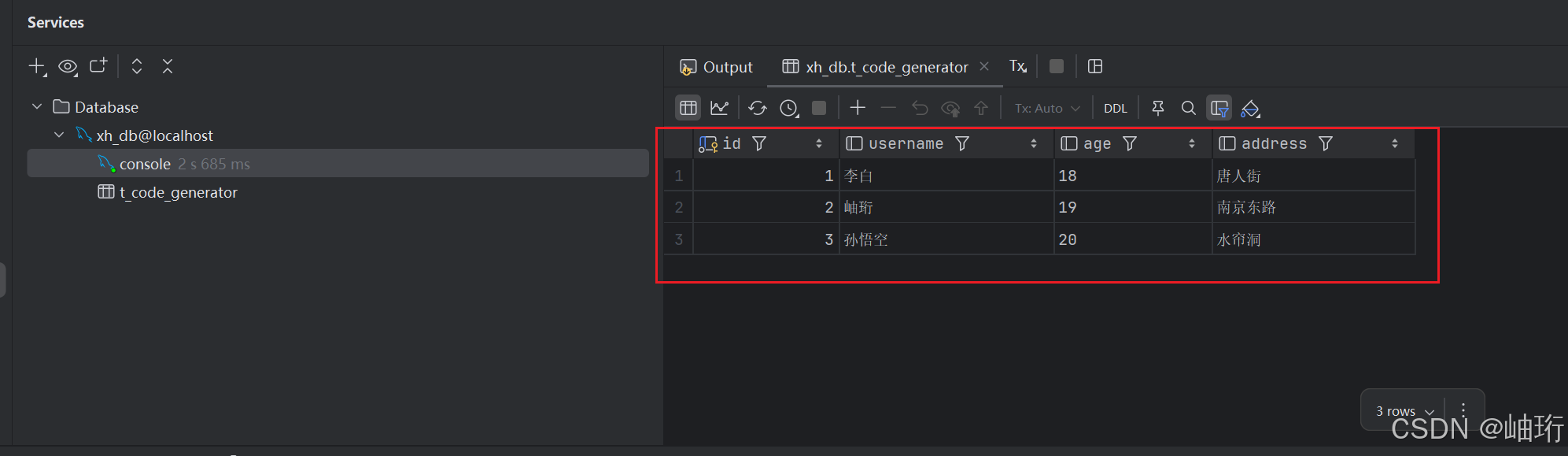Pin the result tab
The height and width of the screenshot is (456, 1568).
coord(1157,108)
